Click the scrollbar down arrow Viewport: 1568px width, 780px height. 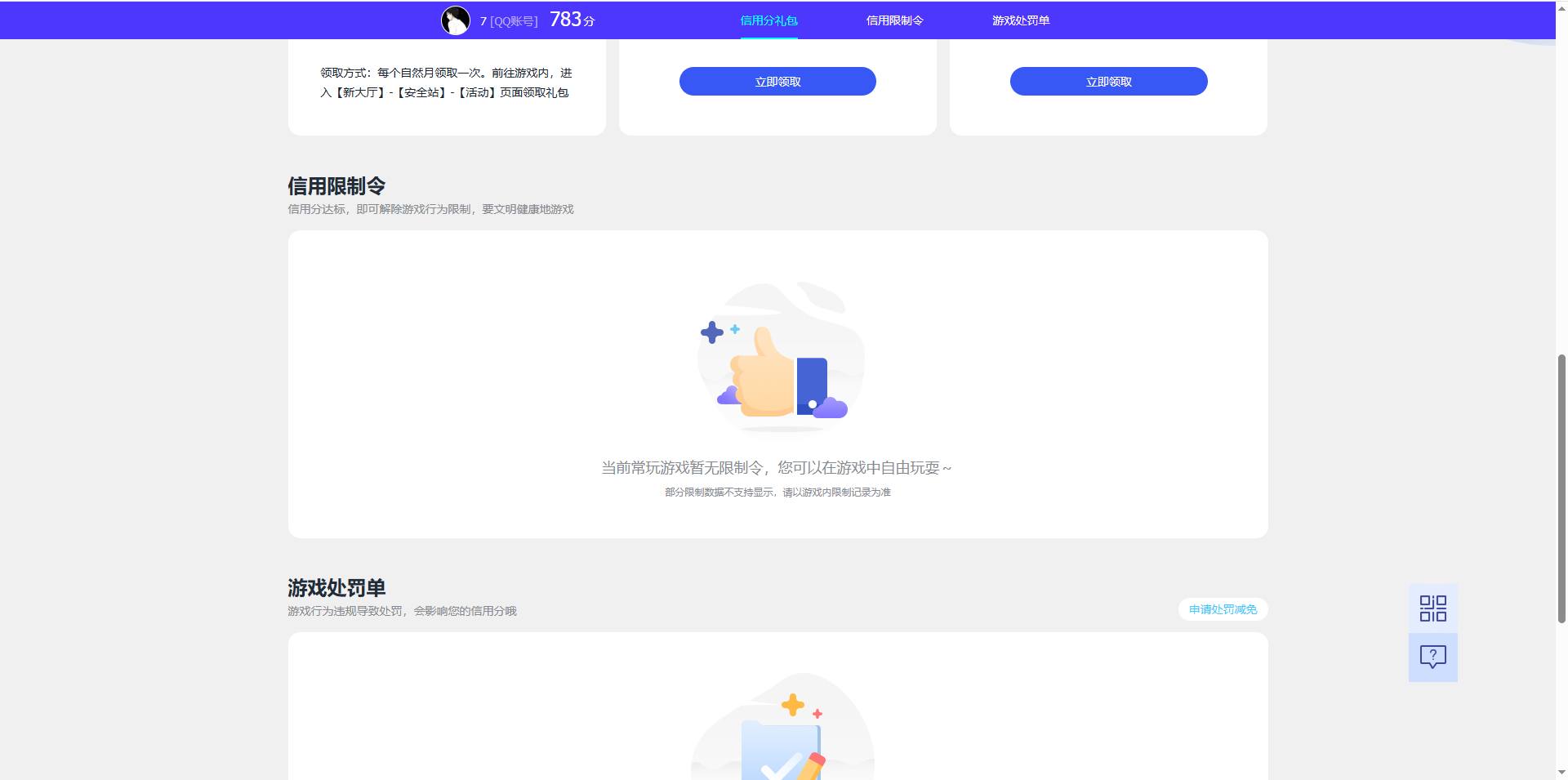click(1561, 772)
